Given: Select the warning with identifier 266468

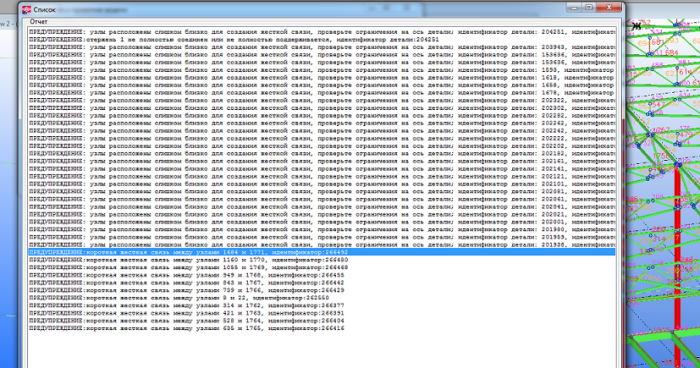Looking at the screenshot, I should coord(321,268).
